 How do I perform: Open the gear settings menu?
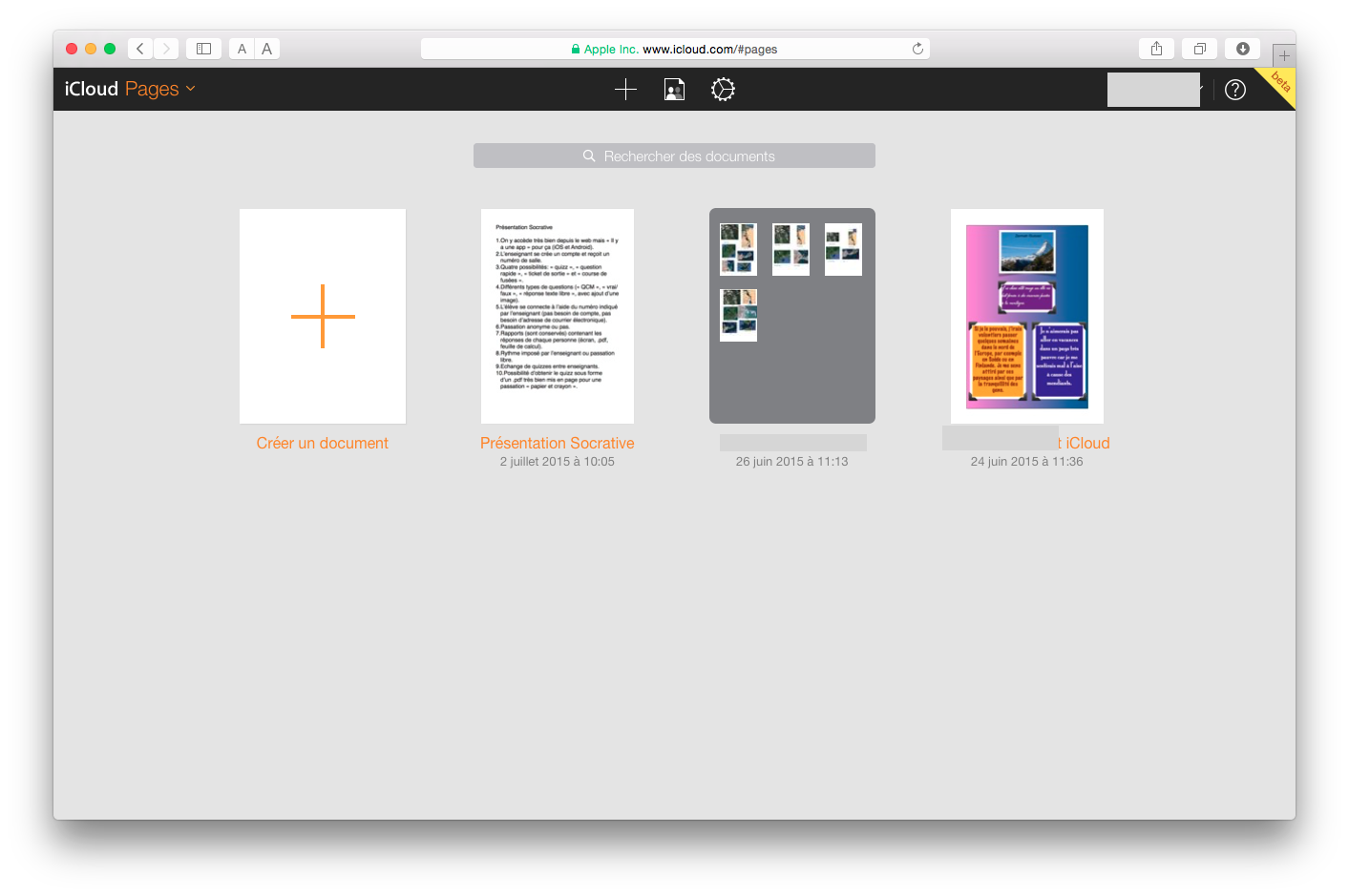click(723, 90)
